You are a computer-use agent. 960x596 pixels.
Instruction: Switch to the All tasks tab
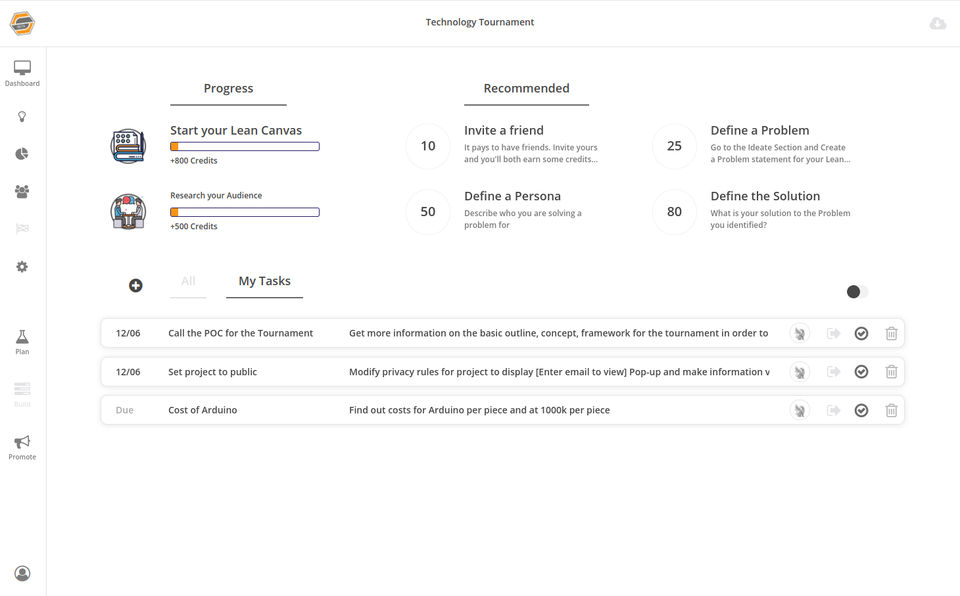click(x=188, y=282)
